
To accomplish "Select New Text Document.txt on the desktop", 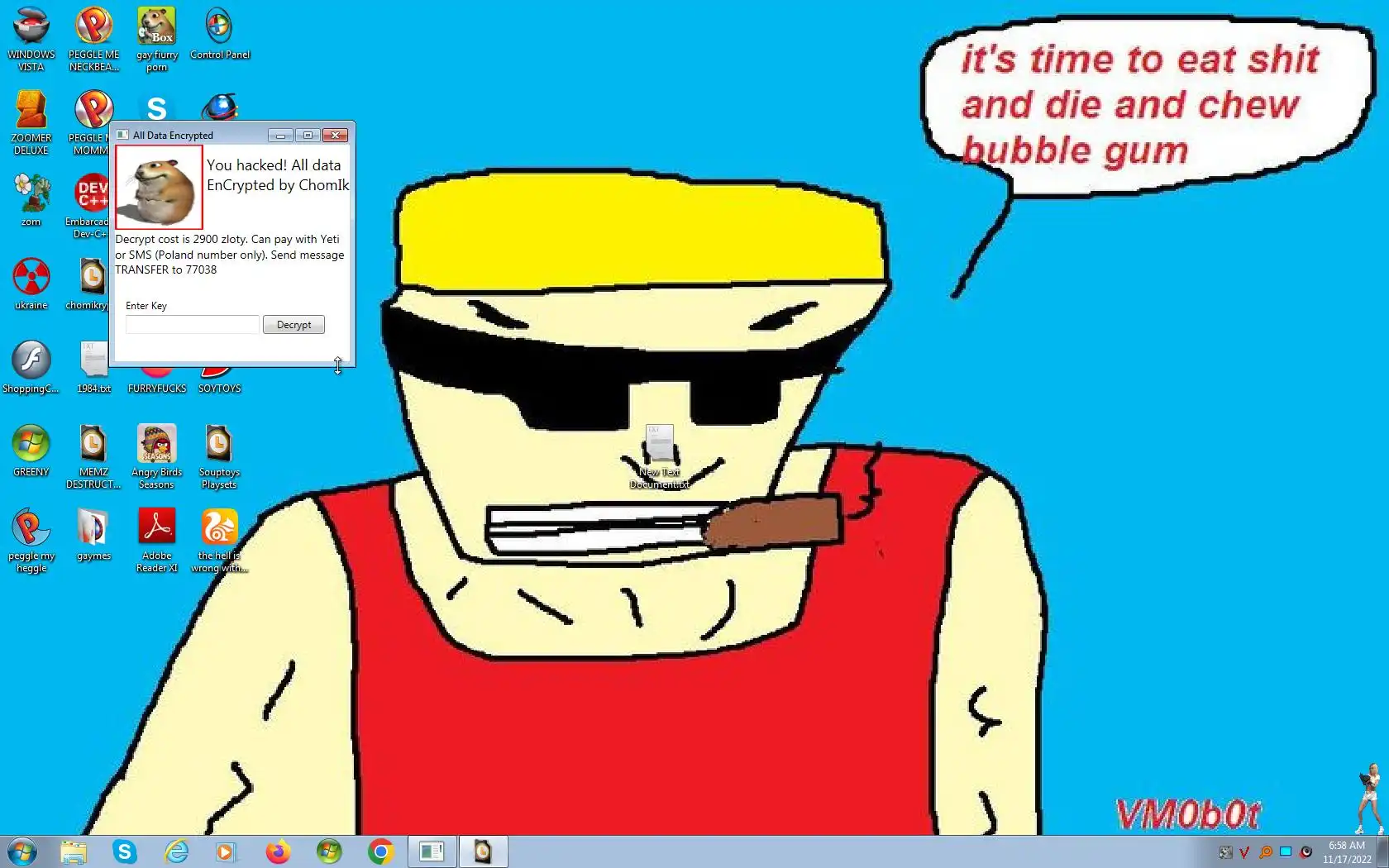I will point(659,457).
